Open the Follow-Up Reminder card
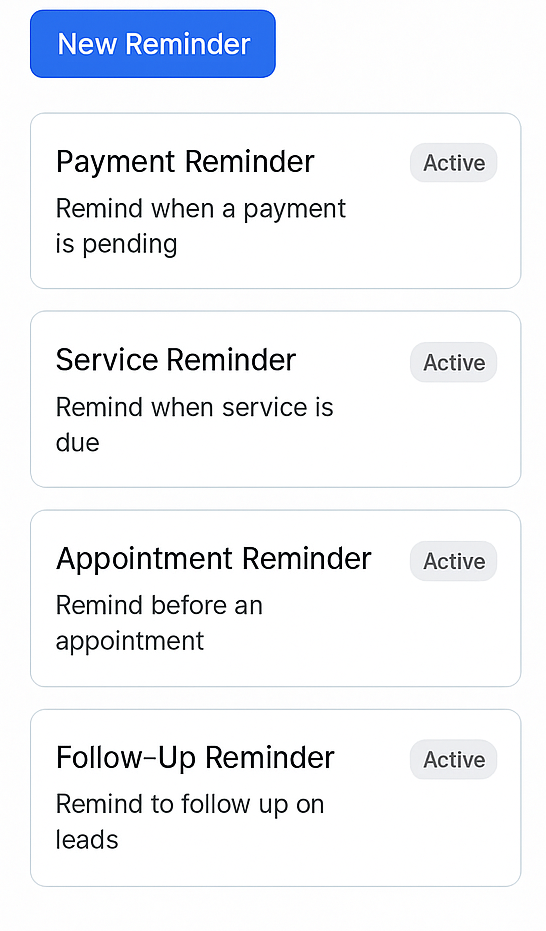Image resolution: width=546 pixels, height=931 pixels. (x=275, y=797)
